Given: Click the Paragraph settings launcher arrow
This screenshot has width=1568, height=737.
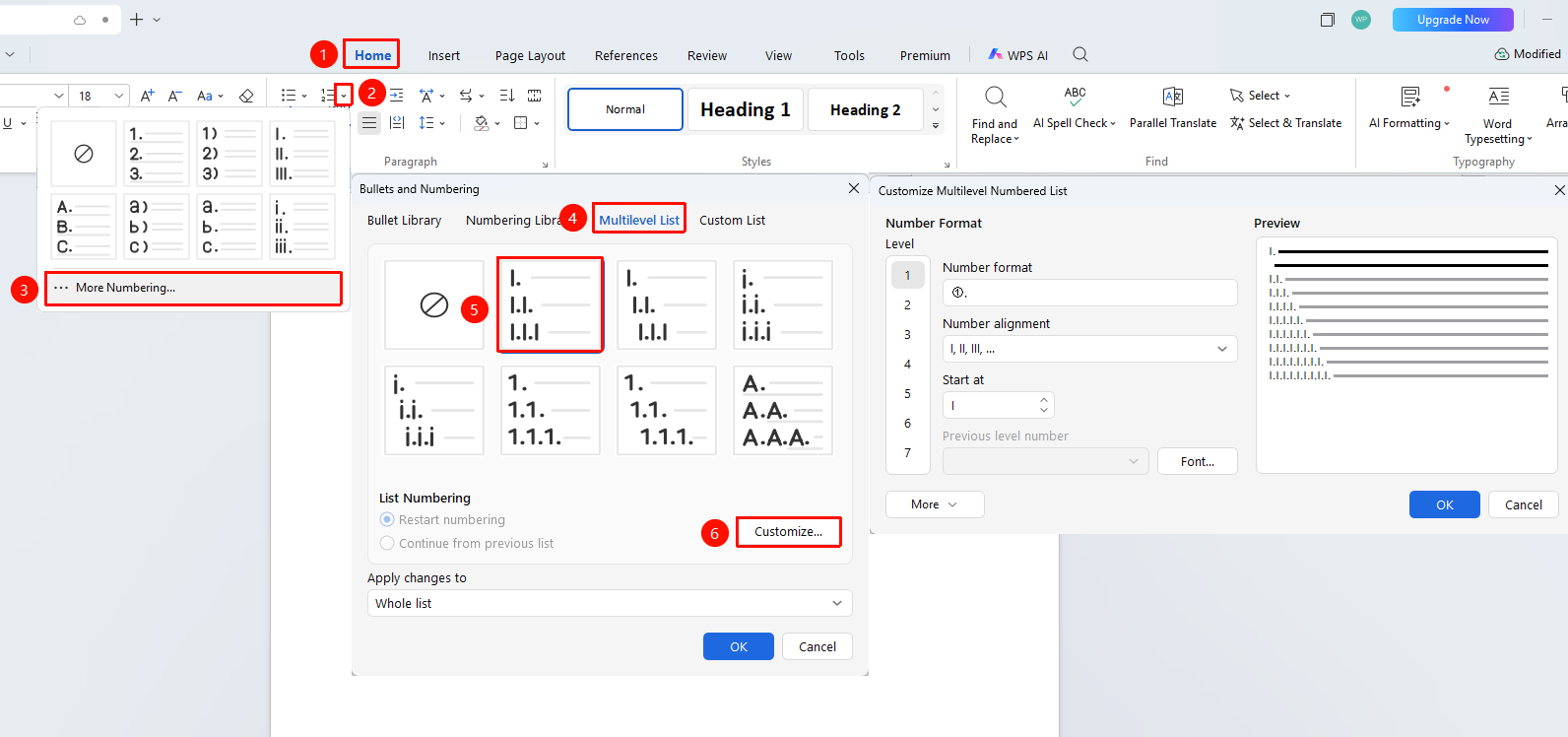Looking at the screenshot, I should (545, 165).
